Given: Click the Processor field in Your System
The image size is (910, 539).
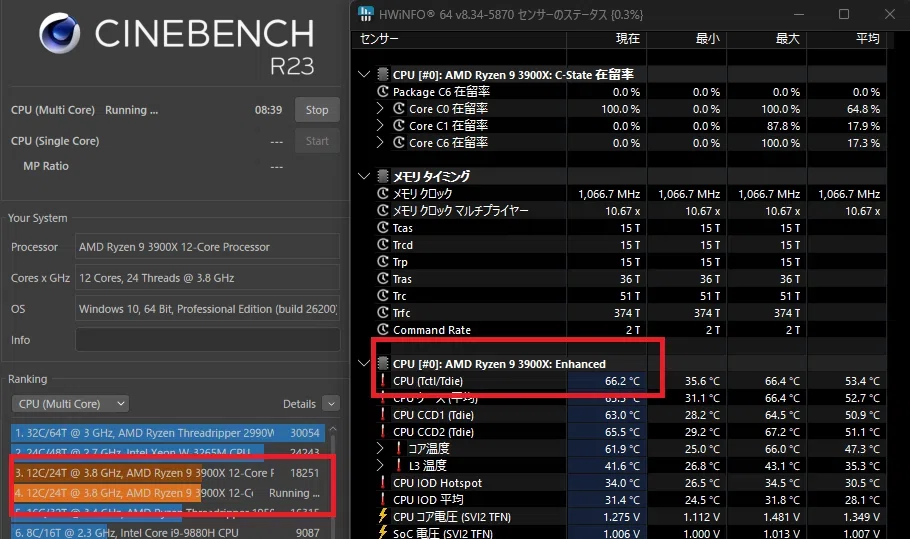Looking at the screenshot, I should click(207, 247).
